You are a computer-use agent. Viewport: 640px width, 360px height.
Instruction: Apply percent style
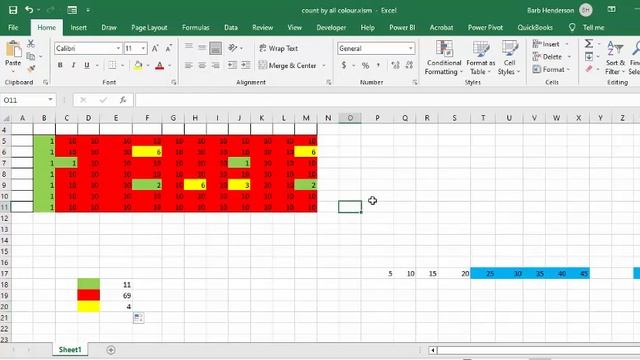pyautogui.click(x=365, y=65)
